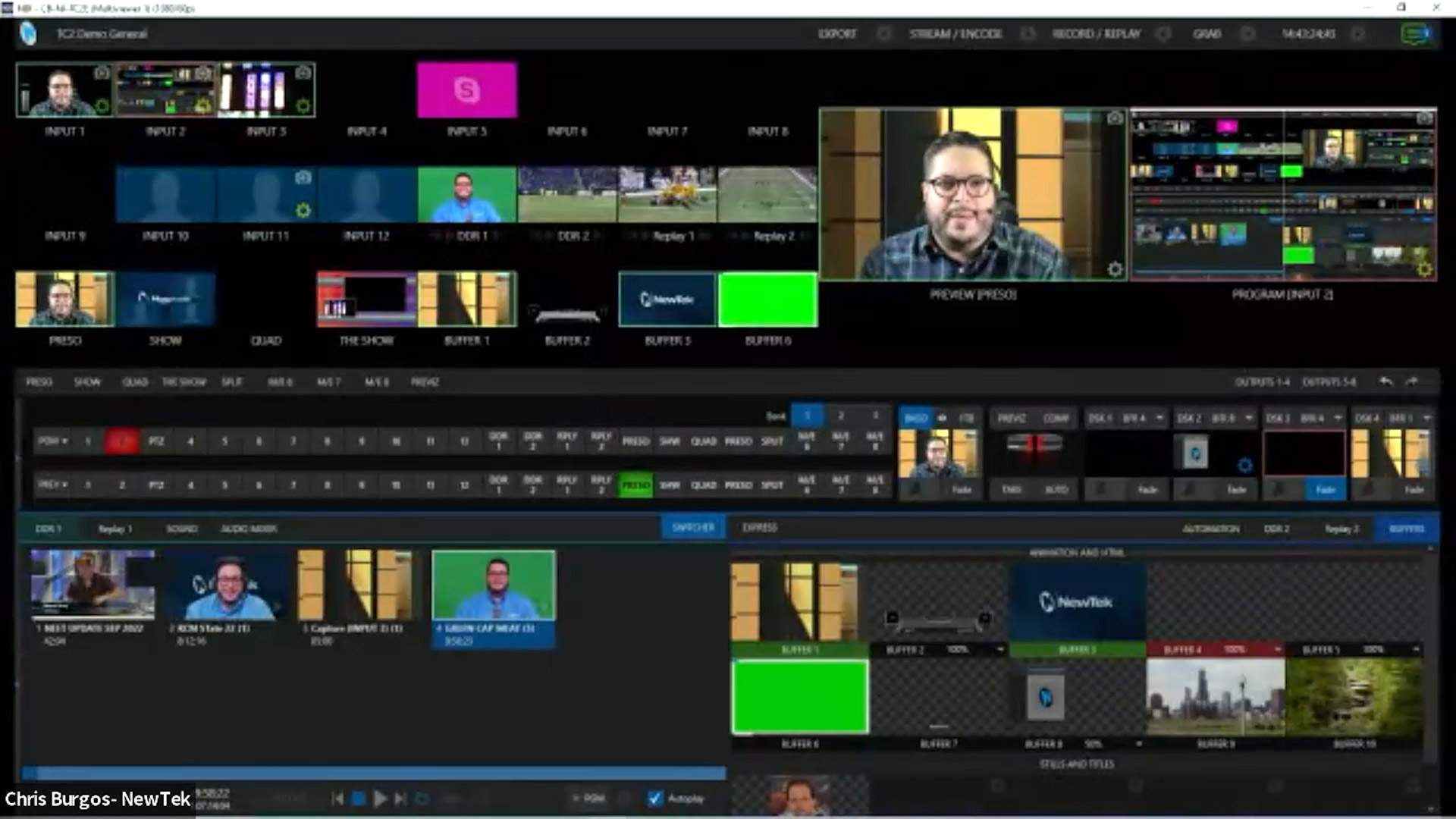The width and height of the screenshot is (1456, 819).
Task: Click the skip-to-next icon in DDR transport
Action: pyautogui.click(x=400, y=798)
